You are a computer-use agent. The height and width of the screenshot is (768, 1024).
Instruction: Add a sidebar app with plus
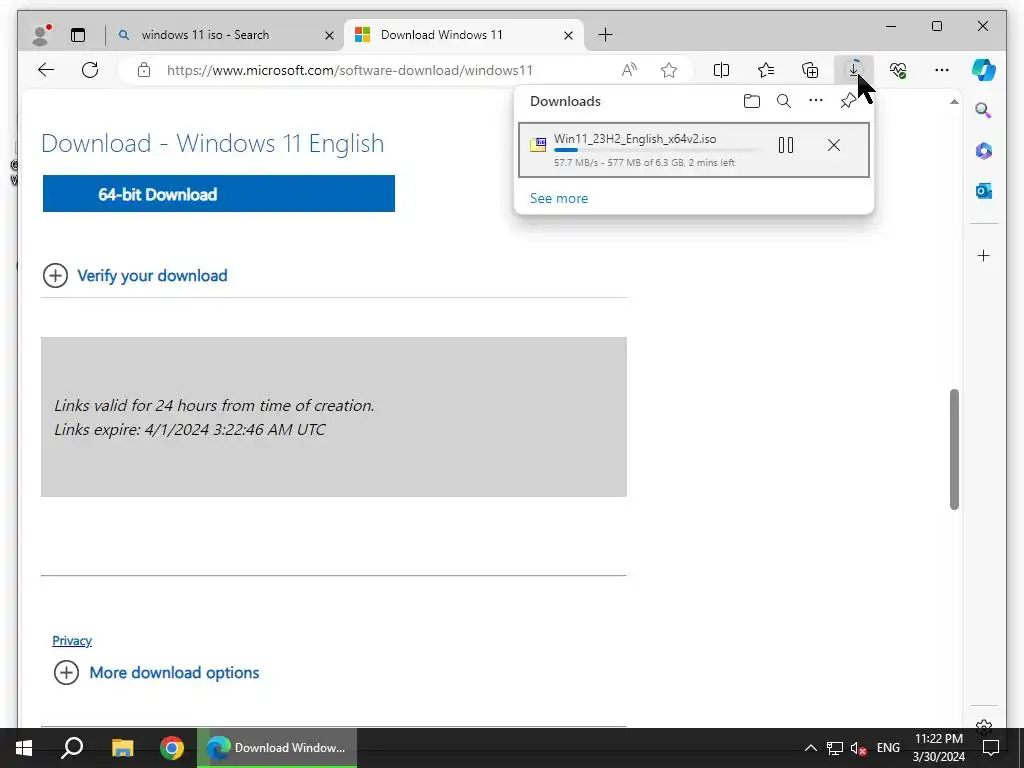pyautogui.click(x=984, y=255)
